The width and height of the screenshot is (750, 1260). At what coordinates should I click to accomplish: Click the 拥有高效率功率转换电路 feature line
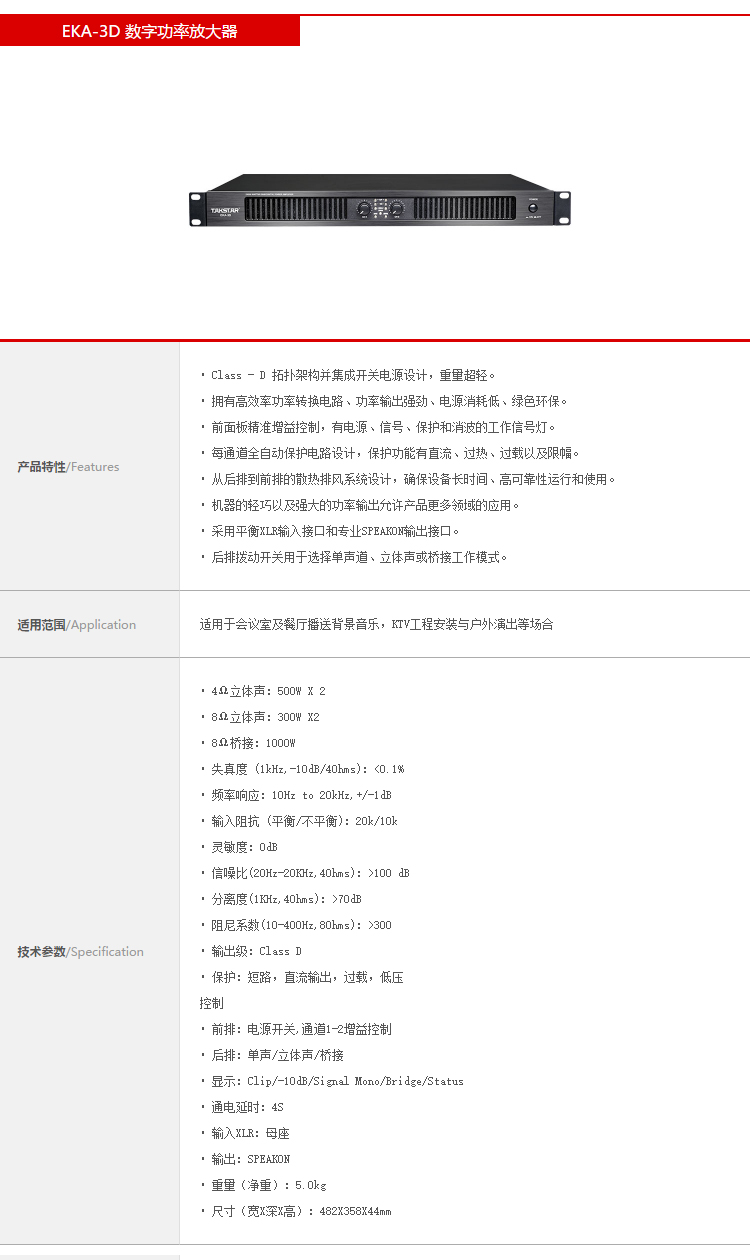tap(384, 401)
